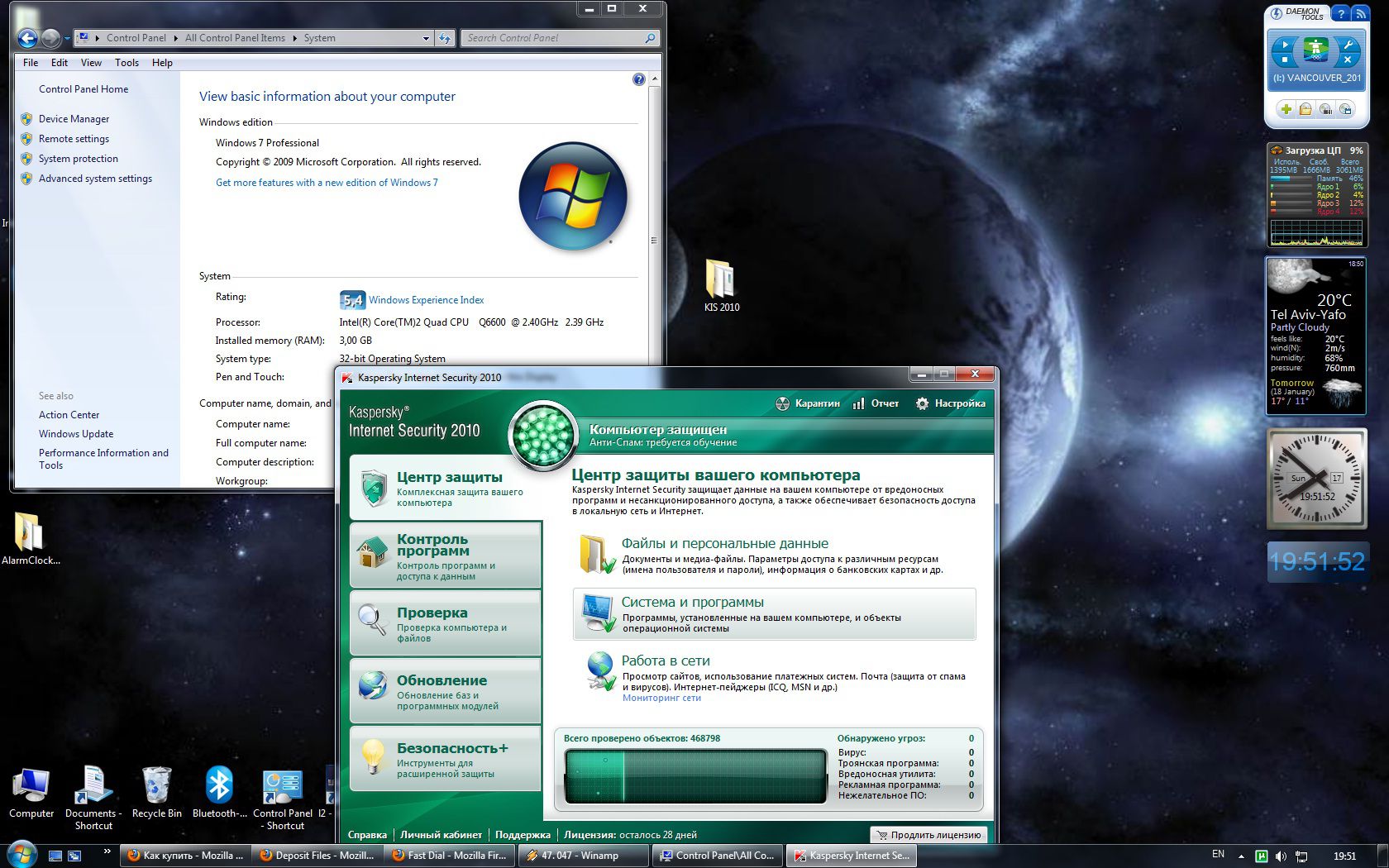Open Edit menu in System window
1389x868 pixels.
click(x=60, y=63)
